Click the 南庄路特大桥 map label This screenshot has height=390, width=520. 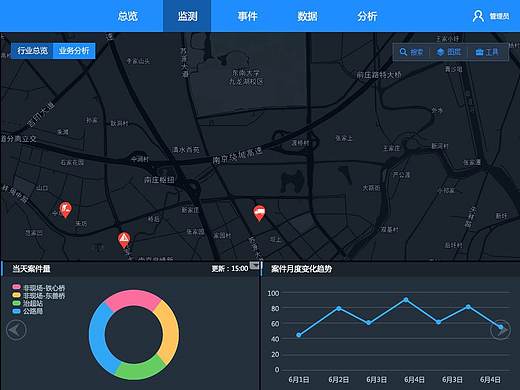pos(379,75)
